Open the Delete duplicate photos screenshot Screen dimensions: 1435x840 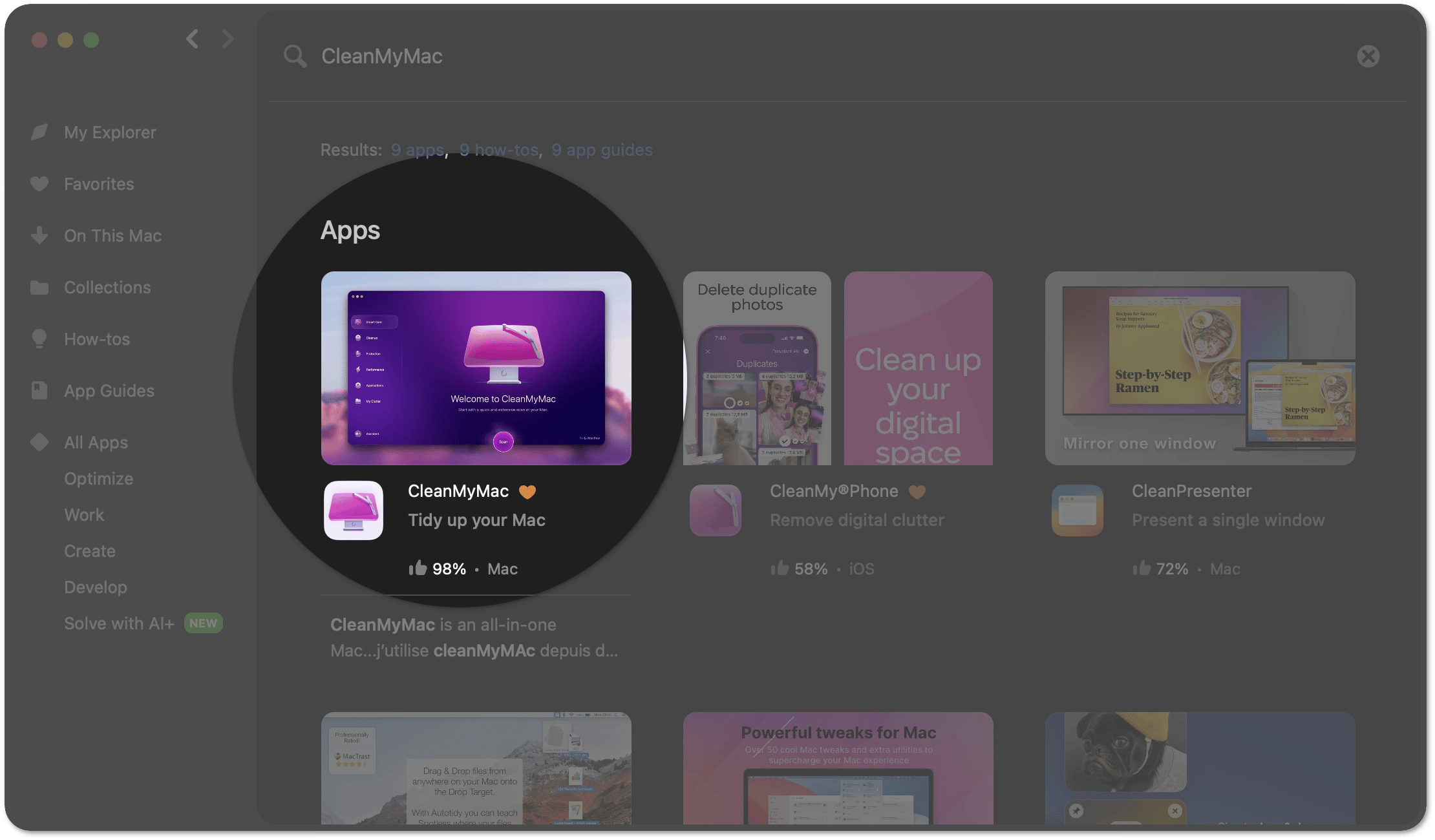757,368
